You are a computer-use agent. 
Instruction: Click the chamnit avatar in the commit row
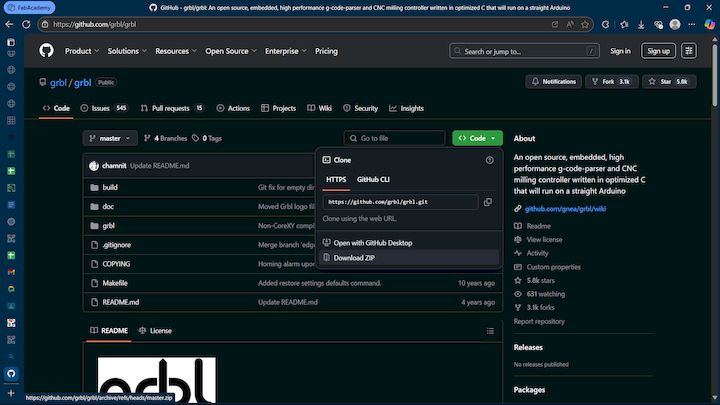pos(94,166)
